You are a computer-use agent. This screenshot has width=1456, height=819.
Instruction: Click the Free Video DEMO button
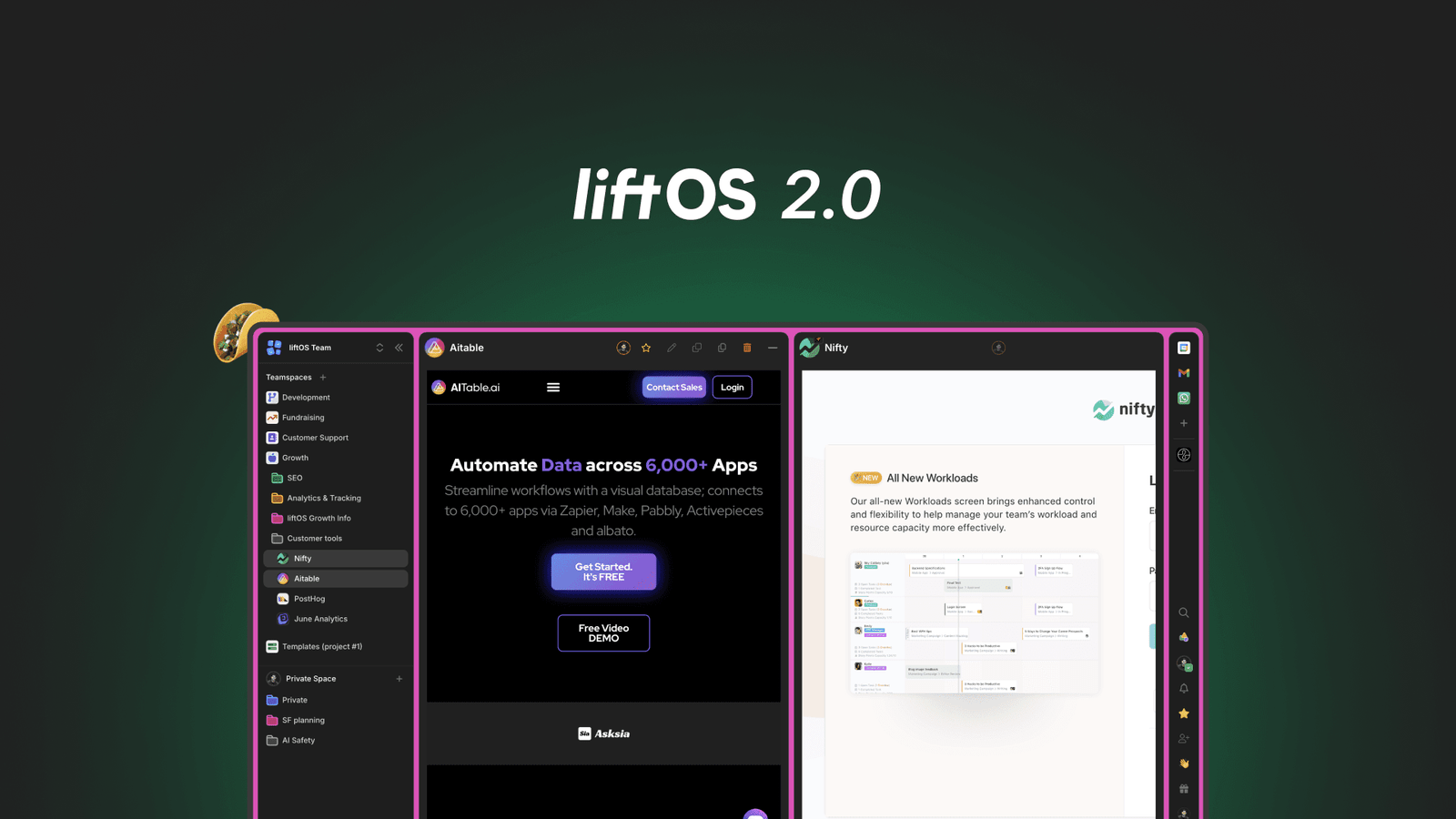point(603,633)
